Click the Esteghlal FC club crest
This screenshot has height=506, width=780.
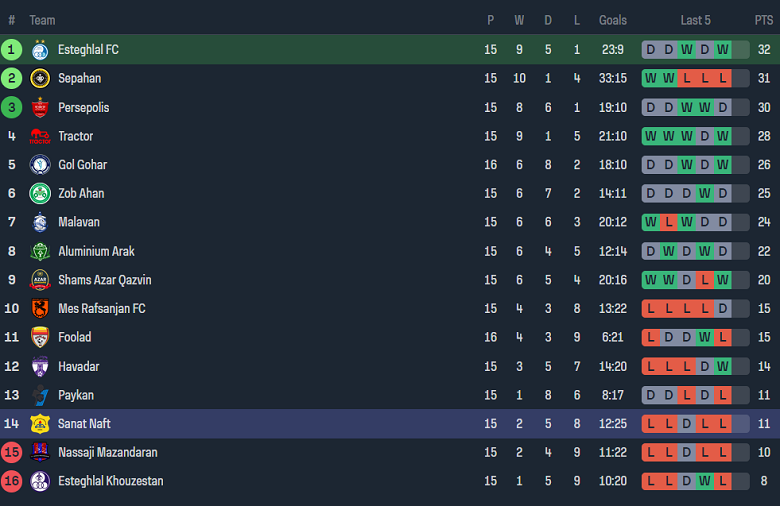click(x=40, y=50)
